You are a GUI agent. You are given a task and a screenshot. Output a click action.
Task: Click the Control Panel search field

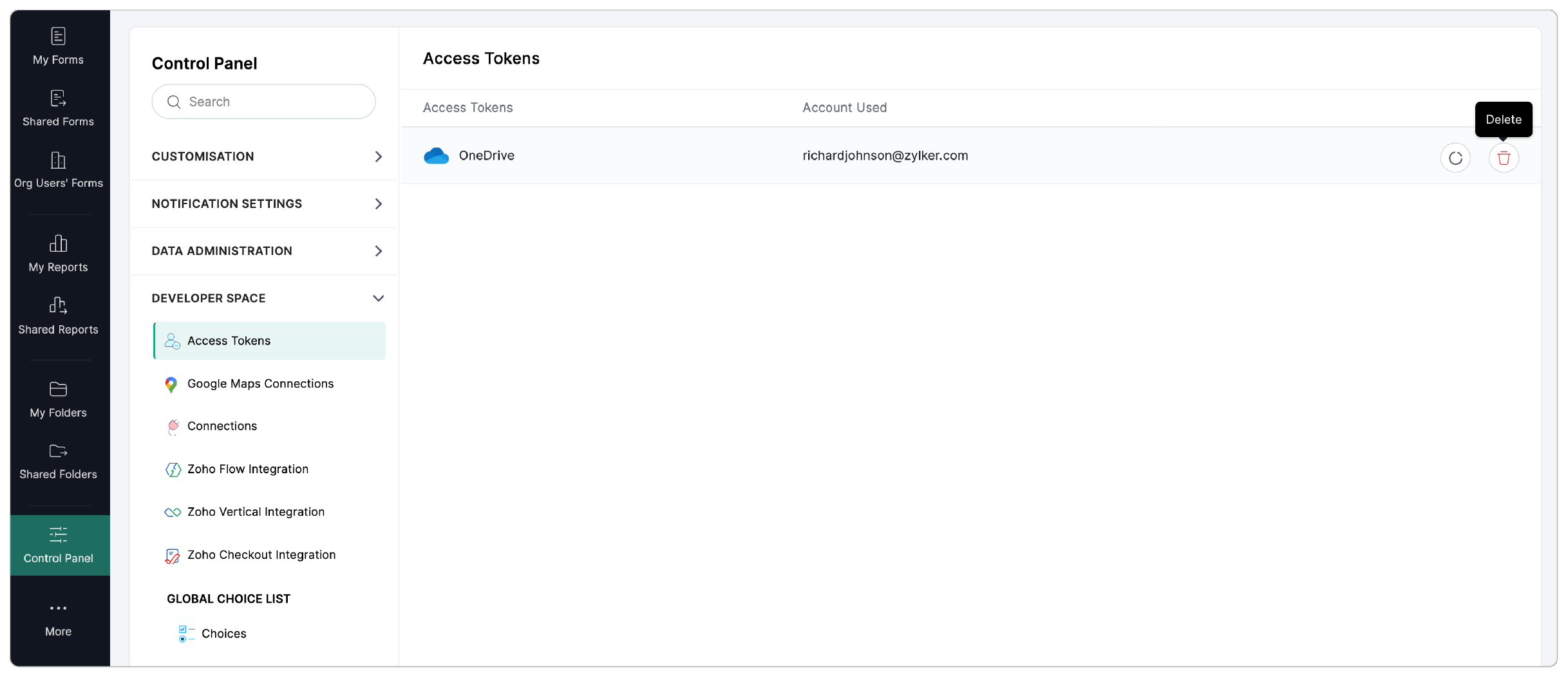tap(270, 102)
